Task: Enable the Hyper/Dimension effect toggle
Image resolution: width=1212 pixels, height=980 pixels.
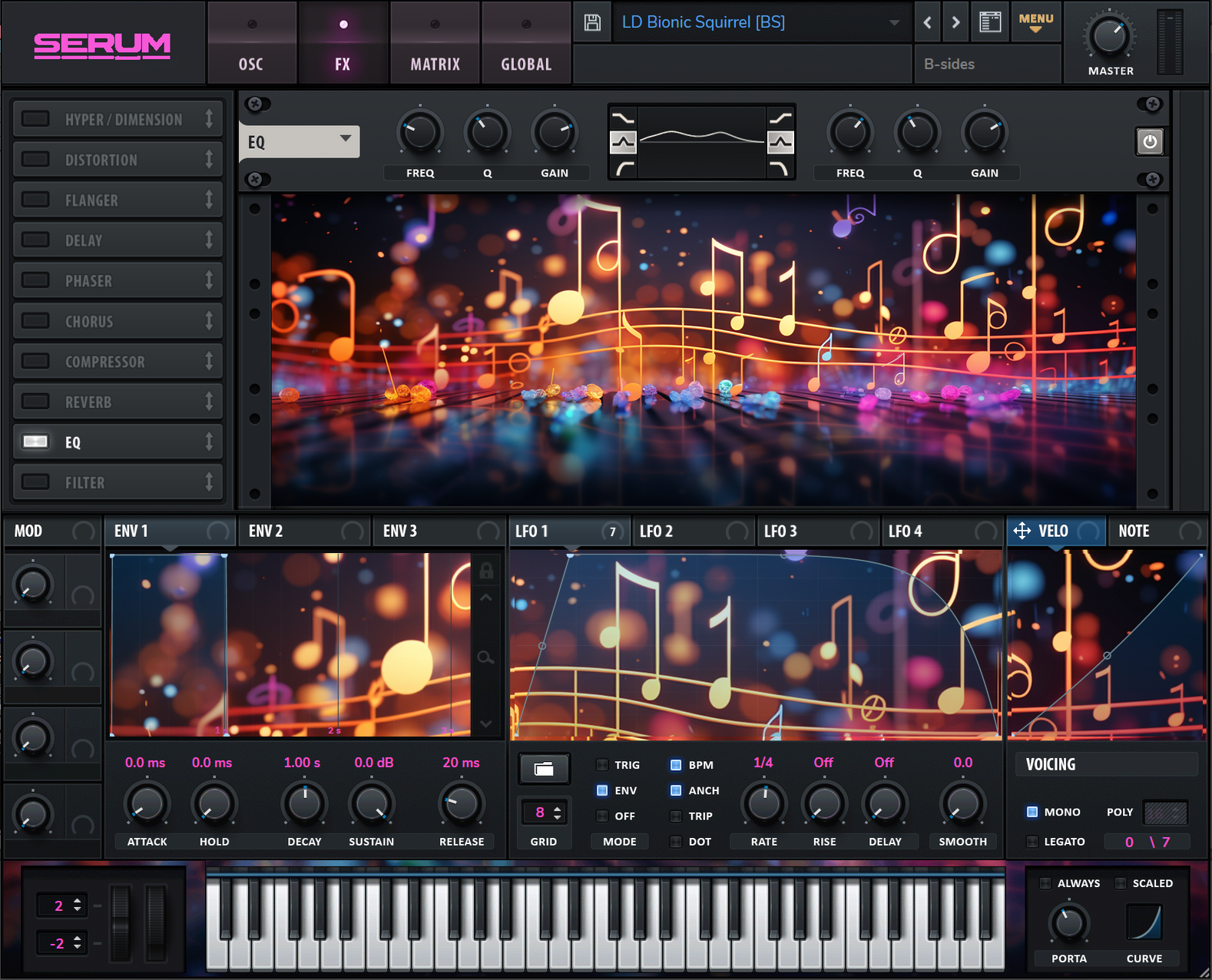Action: point(35,119)
